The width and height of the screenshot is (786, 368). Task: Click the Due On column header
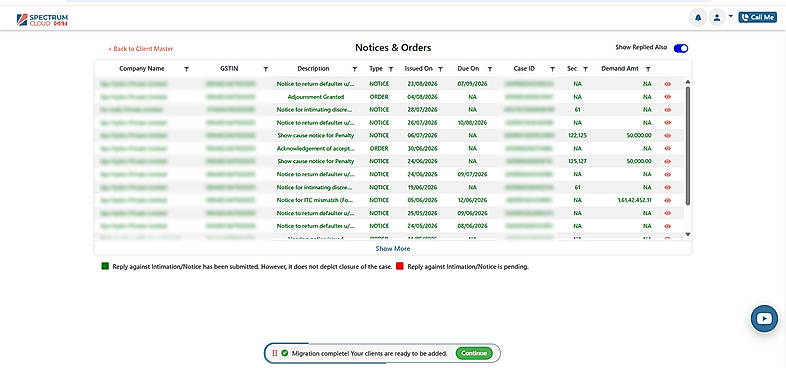(468, 69)
